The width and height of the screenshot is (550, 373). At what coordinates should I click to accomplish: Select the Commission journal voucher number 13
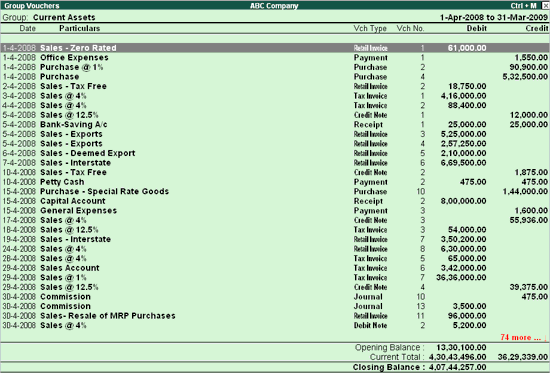[x=275, y=306]
